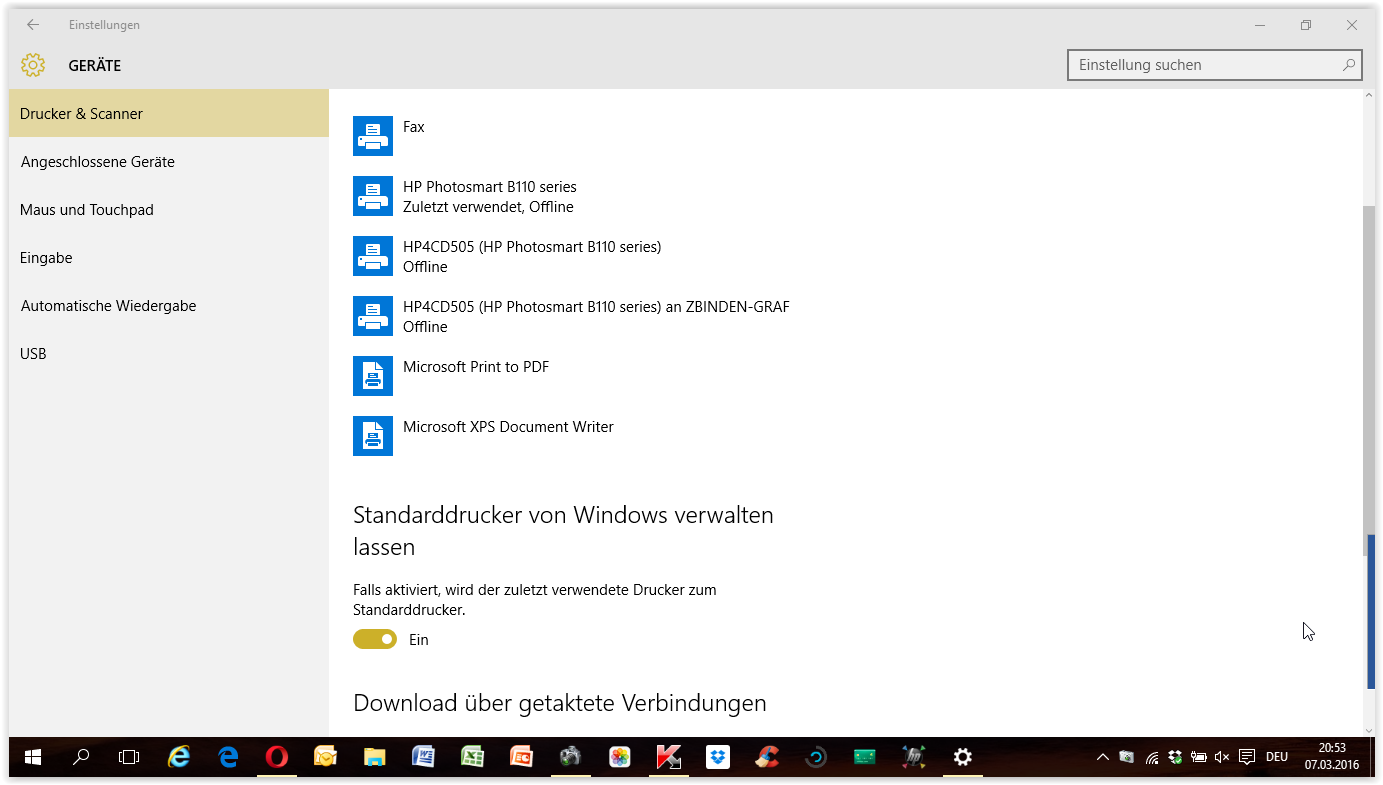The width and height of the screenshot is (1383, 785).
Task: Focus the 'Einstellung suchen' search field
Action: [x=1215, y=65]
